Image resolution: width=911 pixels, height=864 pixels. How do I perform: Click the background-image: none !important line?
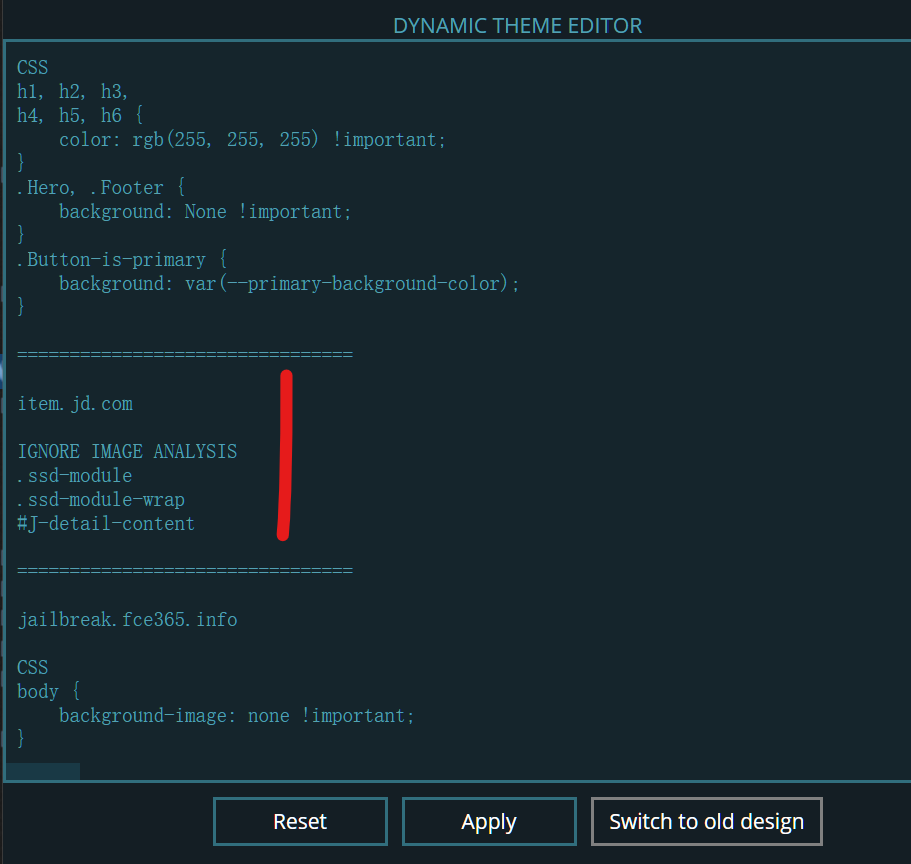pos(237,715)
